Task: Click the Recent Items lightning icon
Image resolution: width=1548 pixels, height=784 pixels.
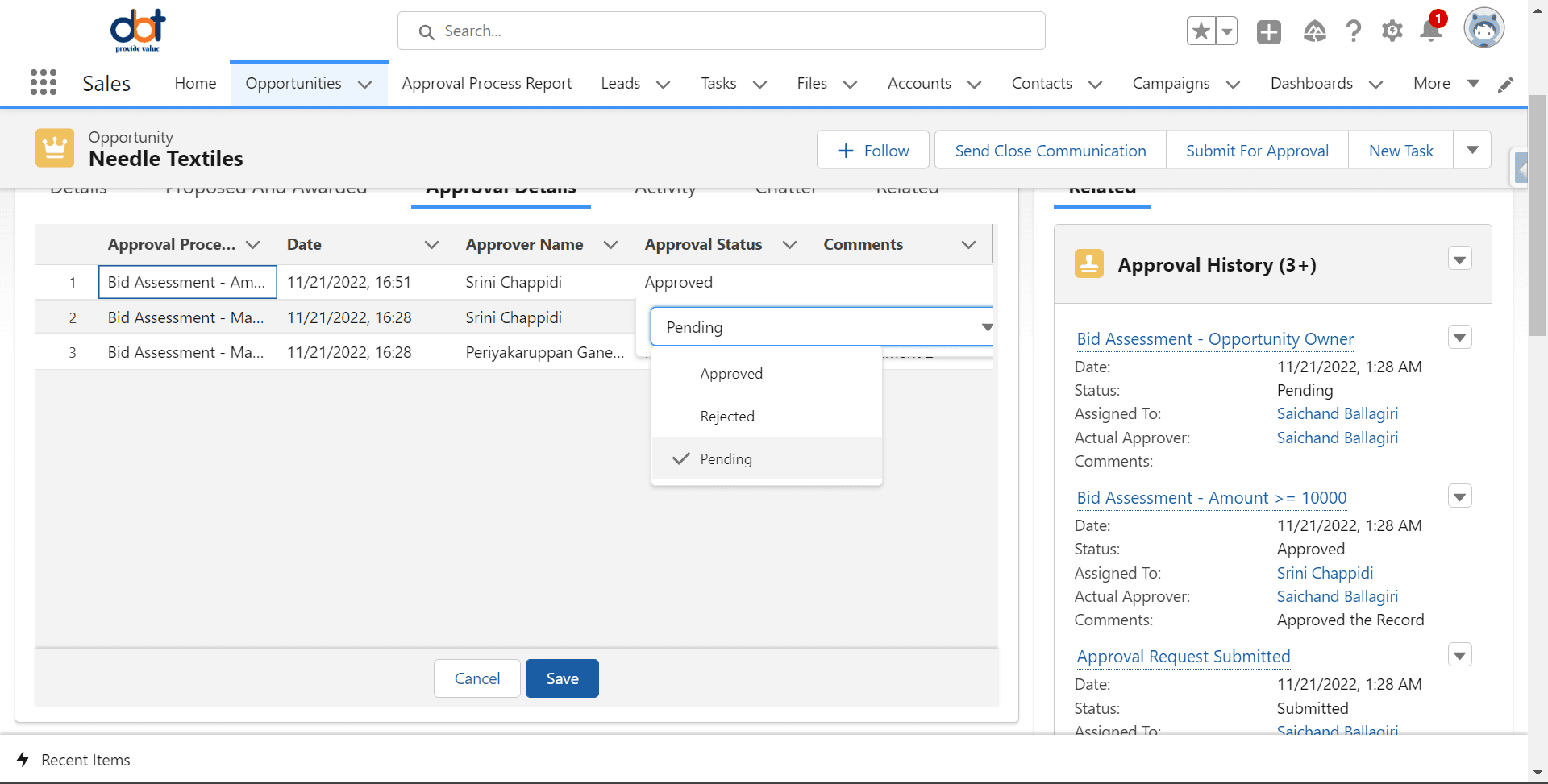Action: (23, 760)
